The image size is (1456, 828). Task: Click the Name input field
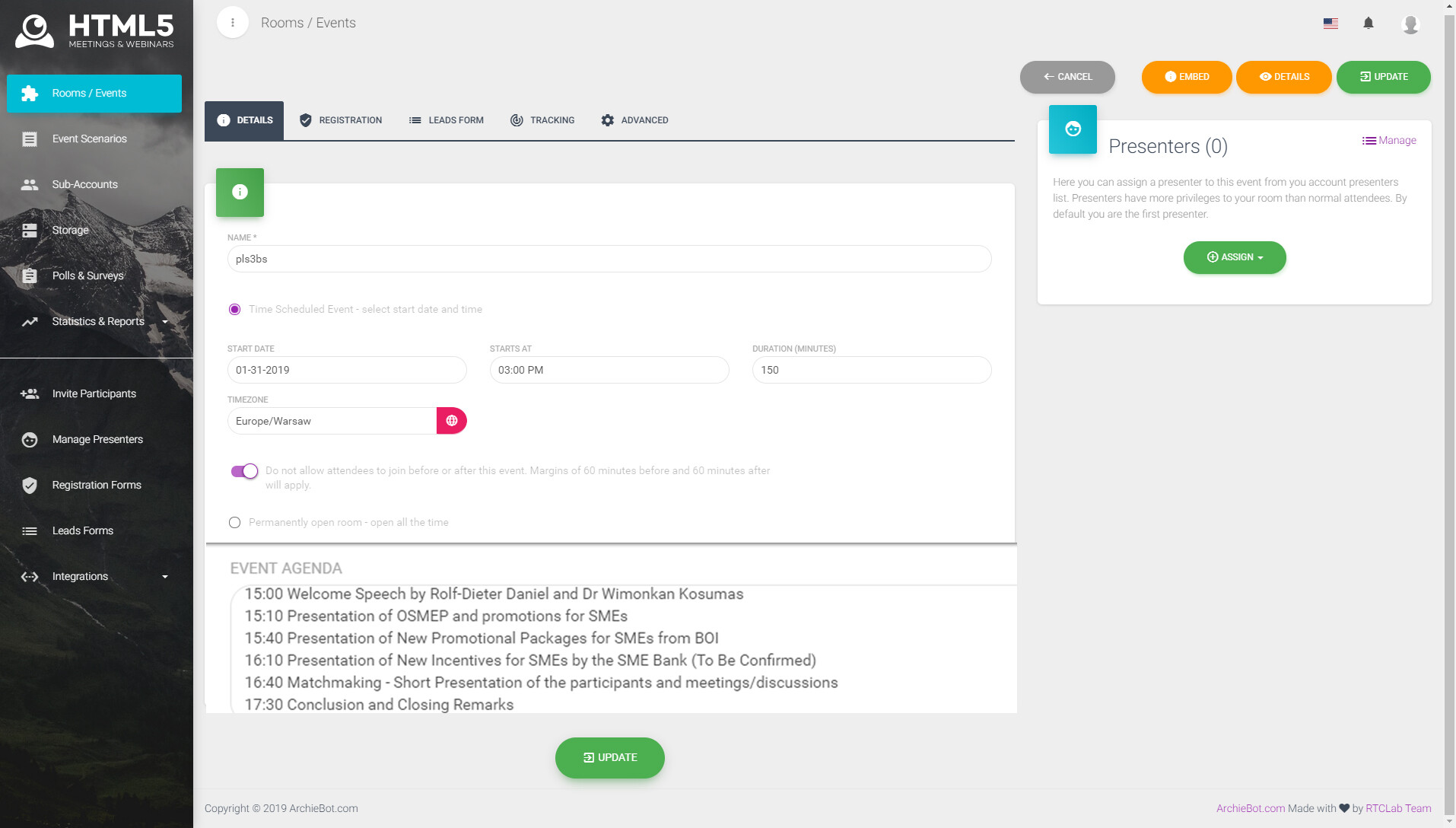609,259
